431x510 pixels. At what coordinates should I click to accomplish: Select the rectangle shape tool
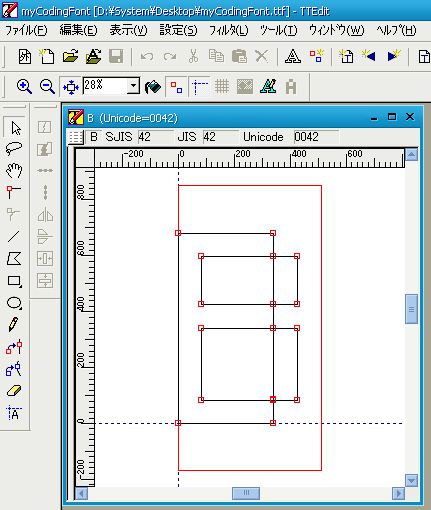14,281
